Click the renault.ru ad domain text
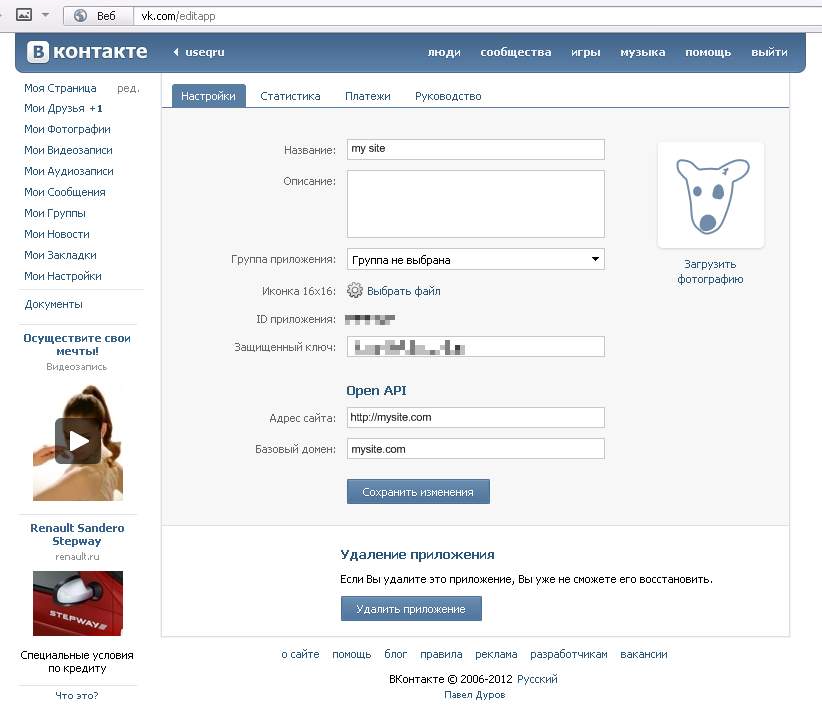This screenshot has width=822, height=708. pos(77,556)
